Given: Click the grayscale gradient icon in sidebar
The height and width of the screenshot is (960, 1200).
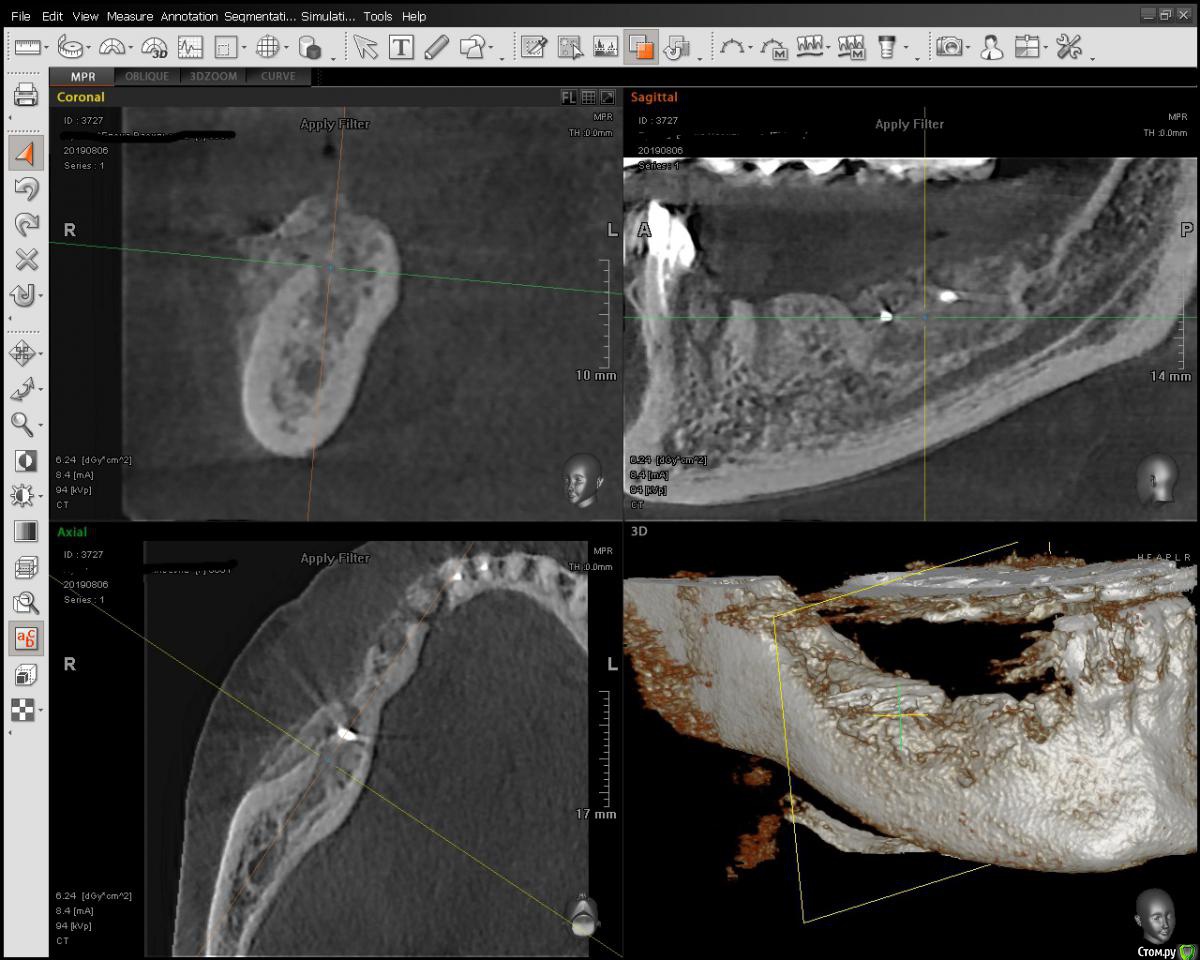Looking at the screenshot, I should 26,531.
